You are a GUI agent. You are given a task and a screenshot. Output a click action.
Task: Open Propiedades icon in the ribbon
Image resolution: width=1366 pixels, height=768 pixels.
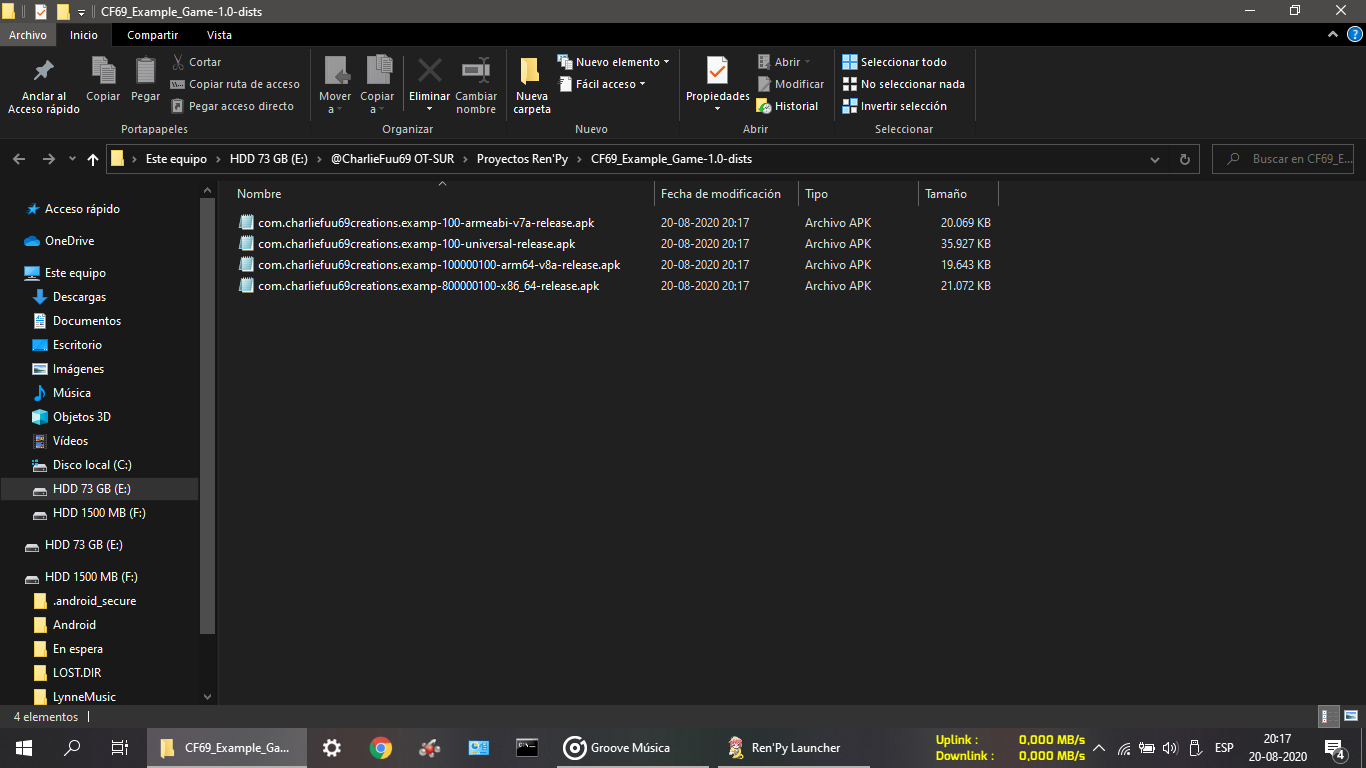[x=717, y=72]
